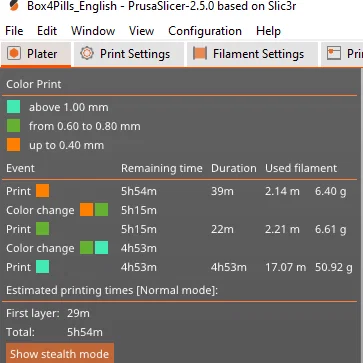The height and width of the screenshot is (363, 363).
Task: Click green swatch in second Color change row
Action: (x=87, y=248)
